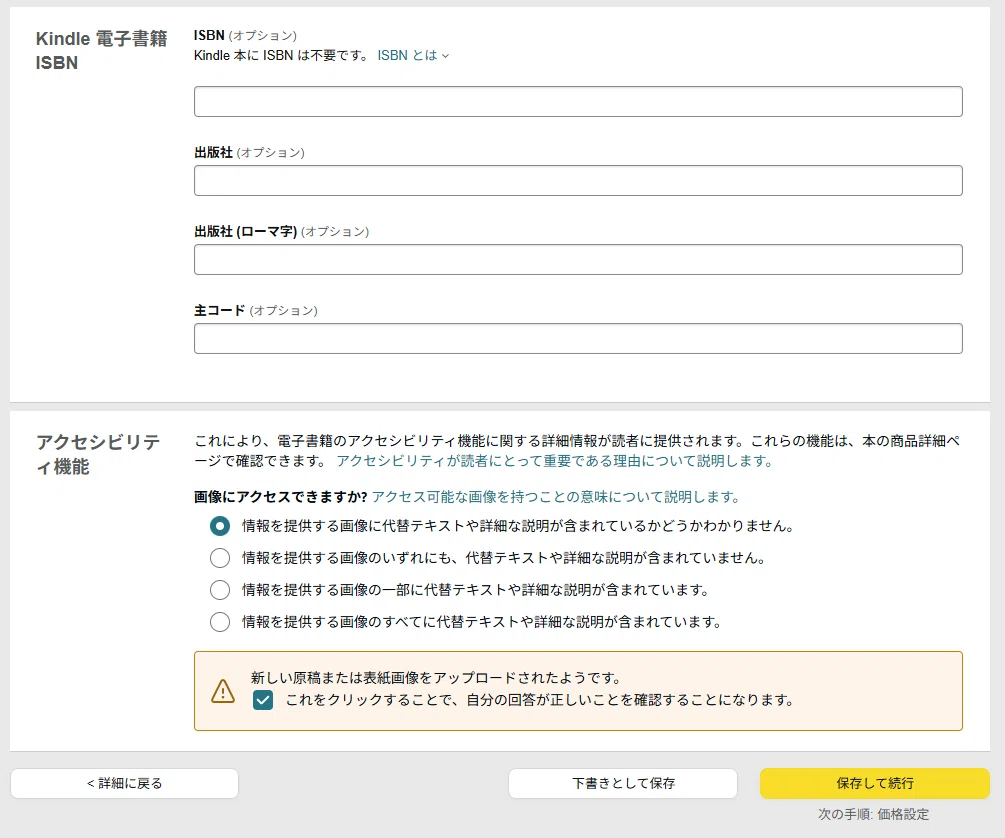
Task: Click the '画像にアクセスできますか?' question label
Action: click(281, 497)
